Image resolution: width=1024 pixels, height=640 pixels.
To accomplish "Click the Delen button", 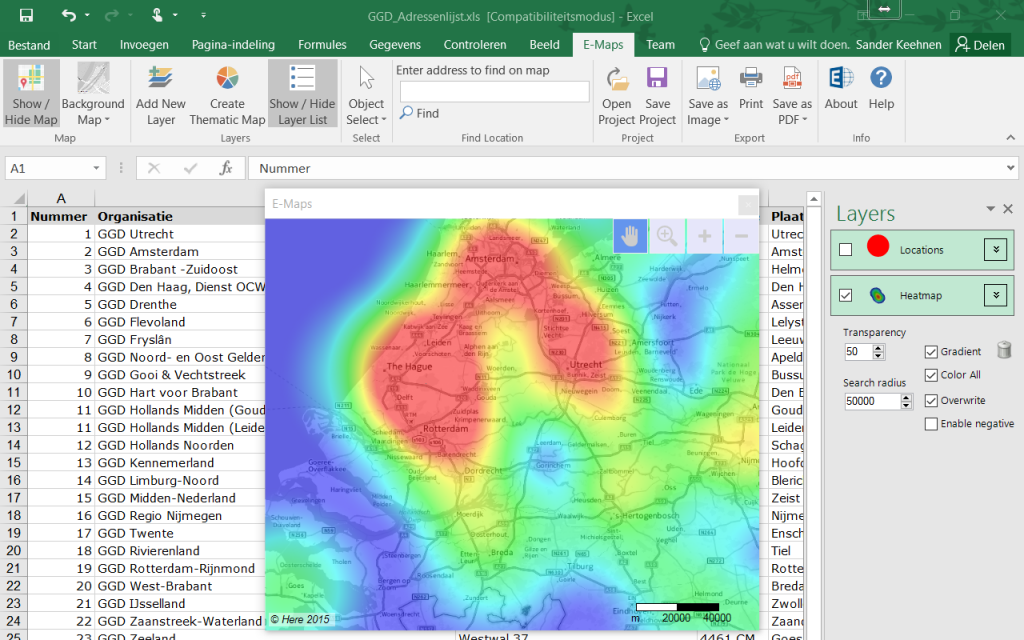I will pos(980,44).
